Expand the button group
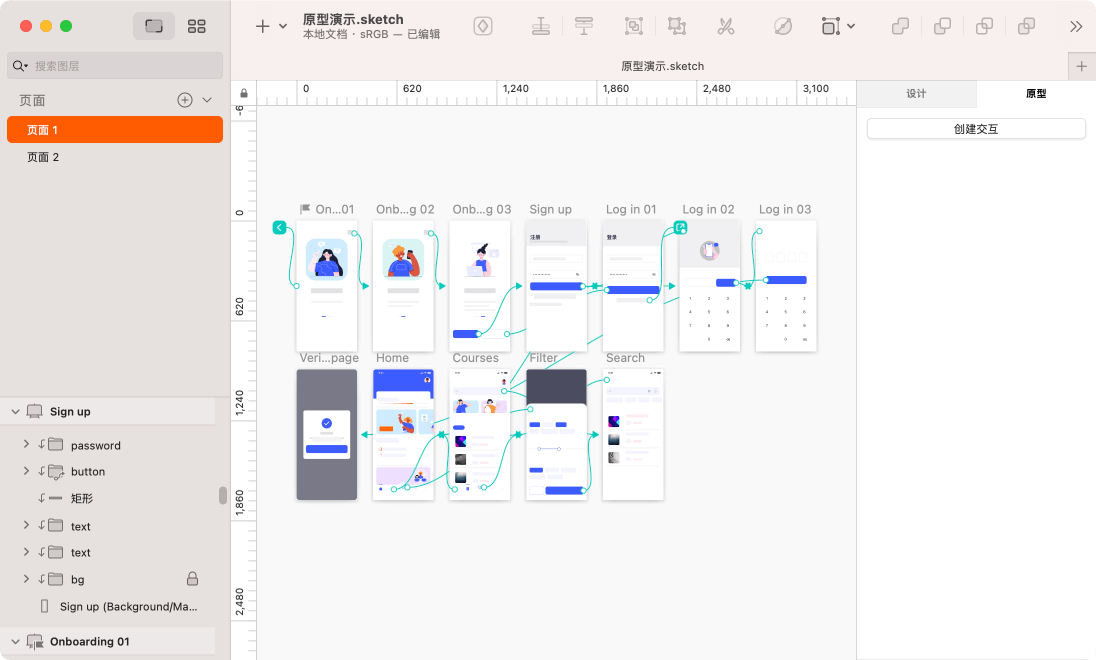The width and height of the screenshot is (1096, 660). pyautogui.click(x=27, y=471)
